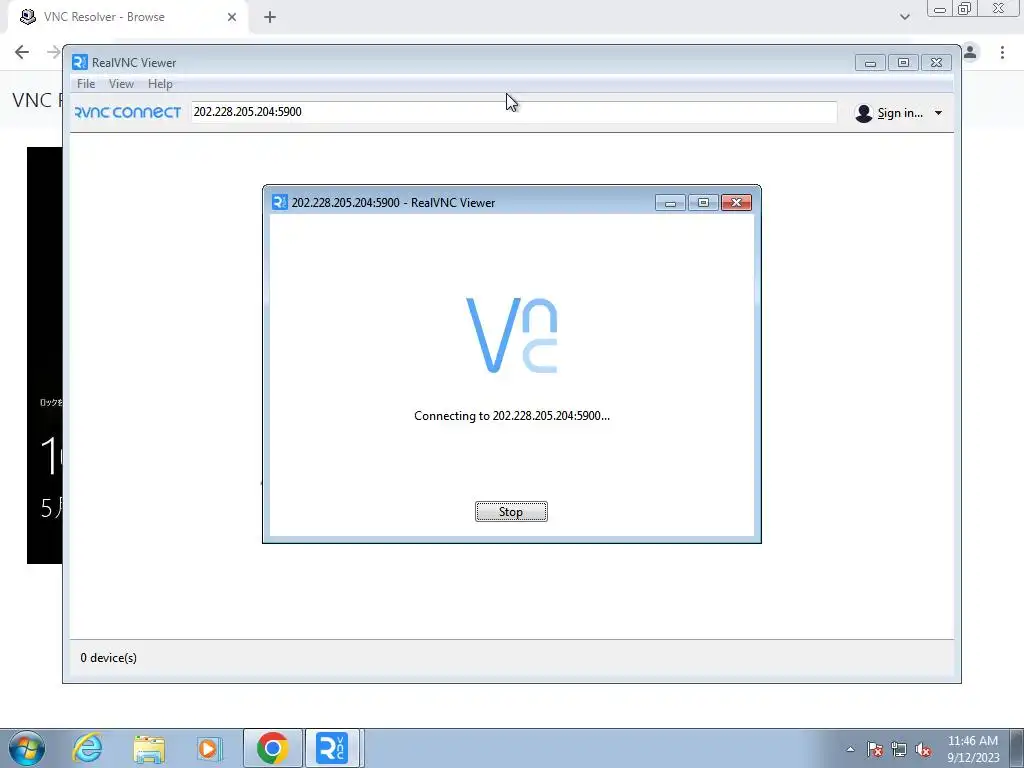Click the black VNC thumbnail in Chrome page
This screenshot has width=1024, height=768.
click(44, 355)
